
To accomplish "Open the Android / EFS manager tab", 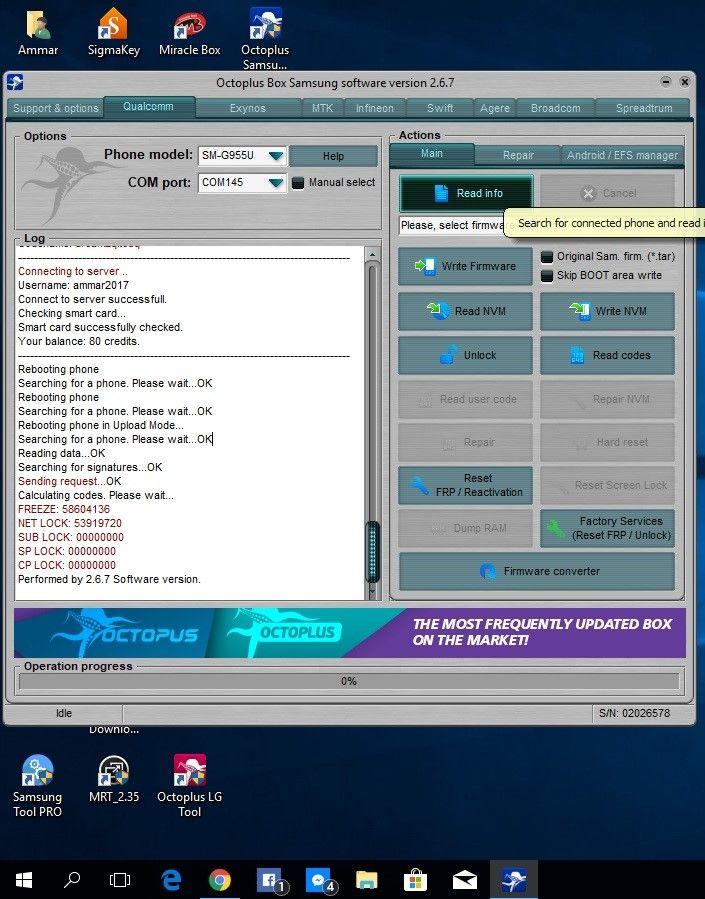I will pyautogui.click(x=622, y=155).
